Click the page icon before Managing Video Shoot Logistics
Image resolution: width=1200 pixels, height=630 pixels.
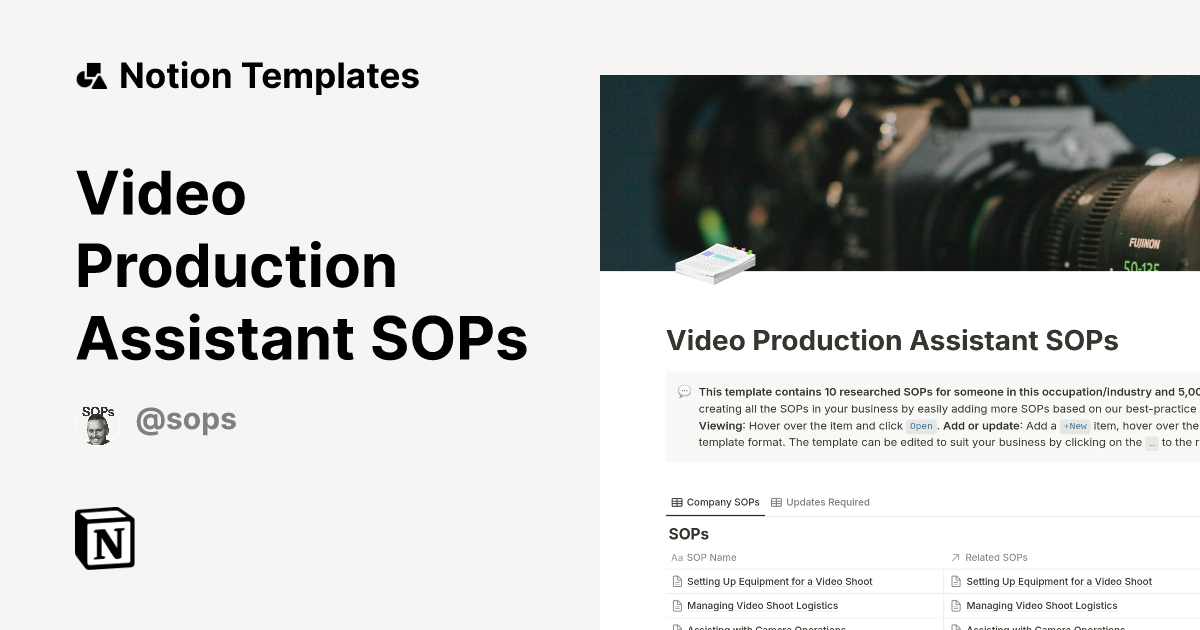point(676,605)
